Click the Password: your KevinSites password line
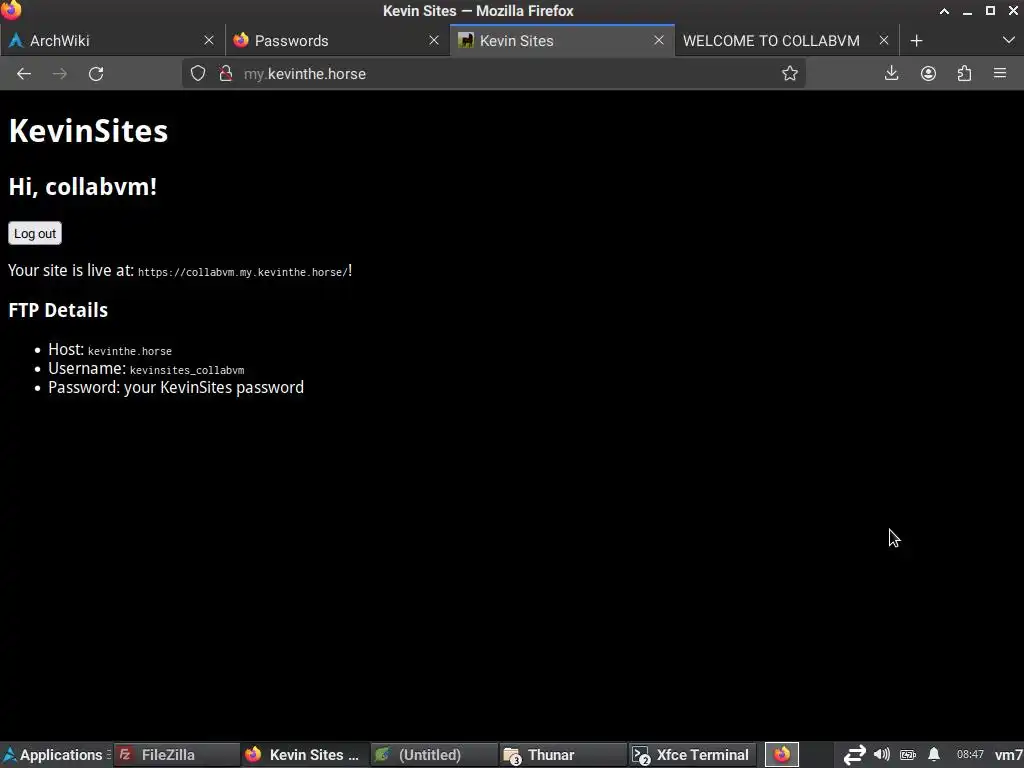Screen dimensions: 1024x768 click(176, 387)
